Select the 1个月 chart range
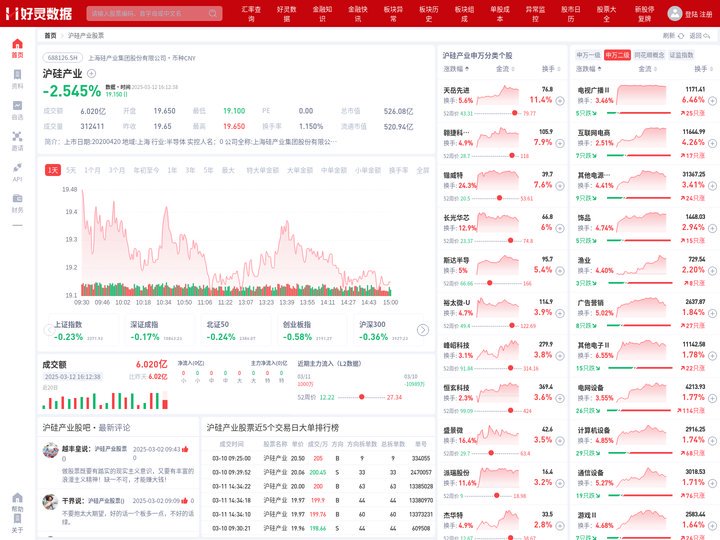This screenshot has width=720, height=540. point(92,170)
